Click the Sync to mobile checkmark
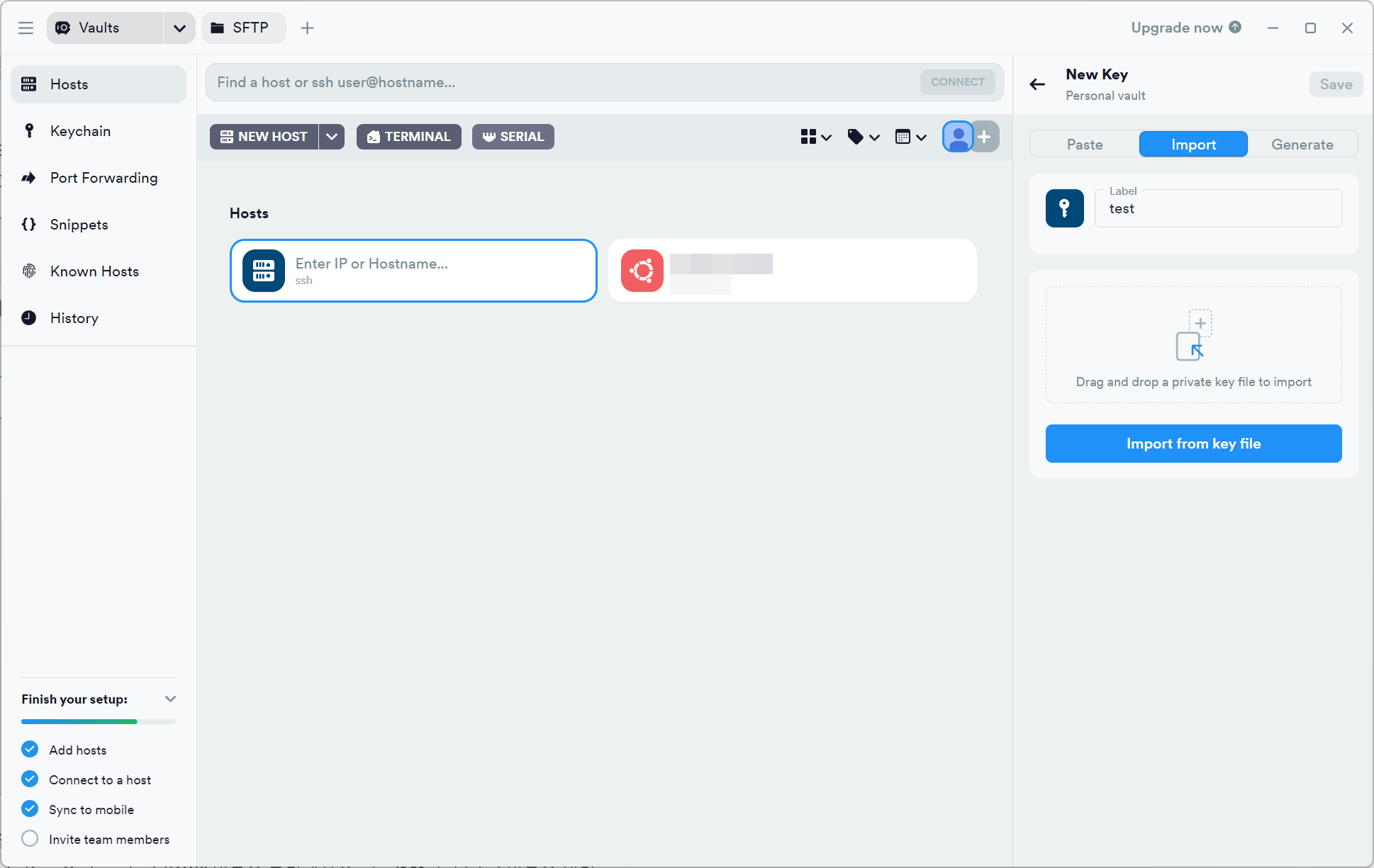Viewport: 1374px width, 868px height. 30,809
